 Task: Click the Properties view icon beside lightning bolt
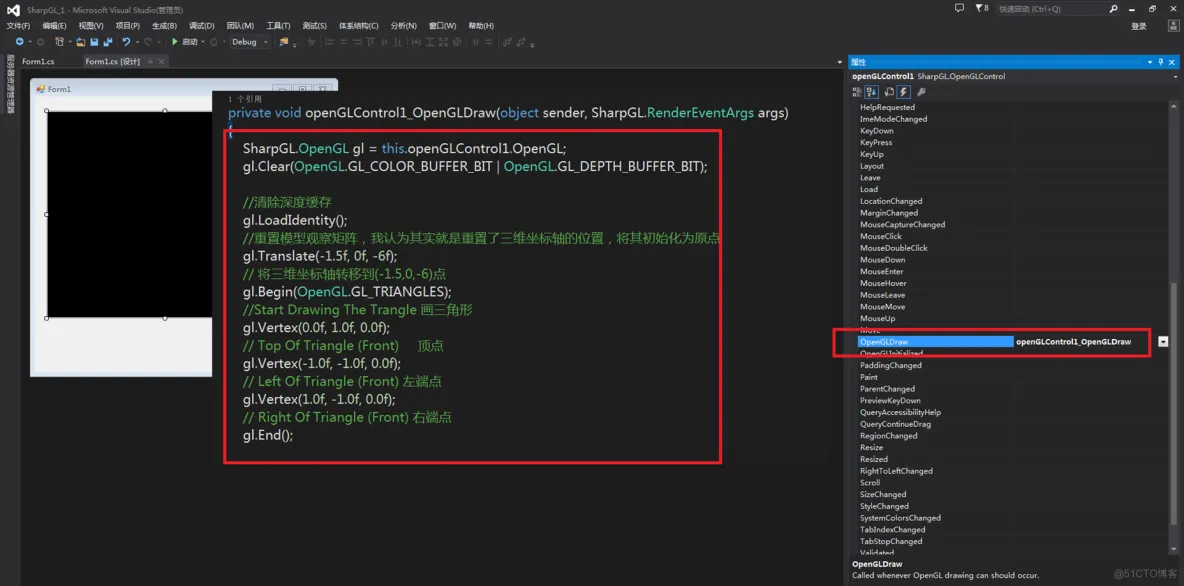[x=889, y=92]
